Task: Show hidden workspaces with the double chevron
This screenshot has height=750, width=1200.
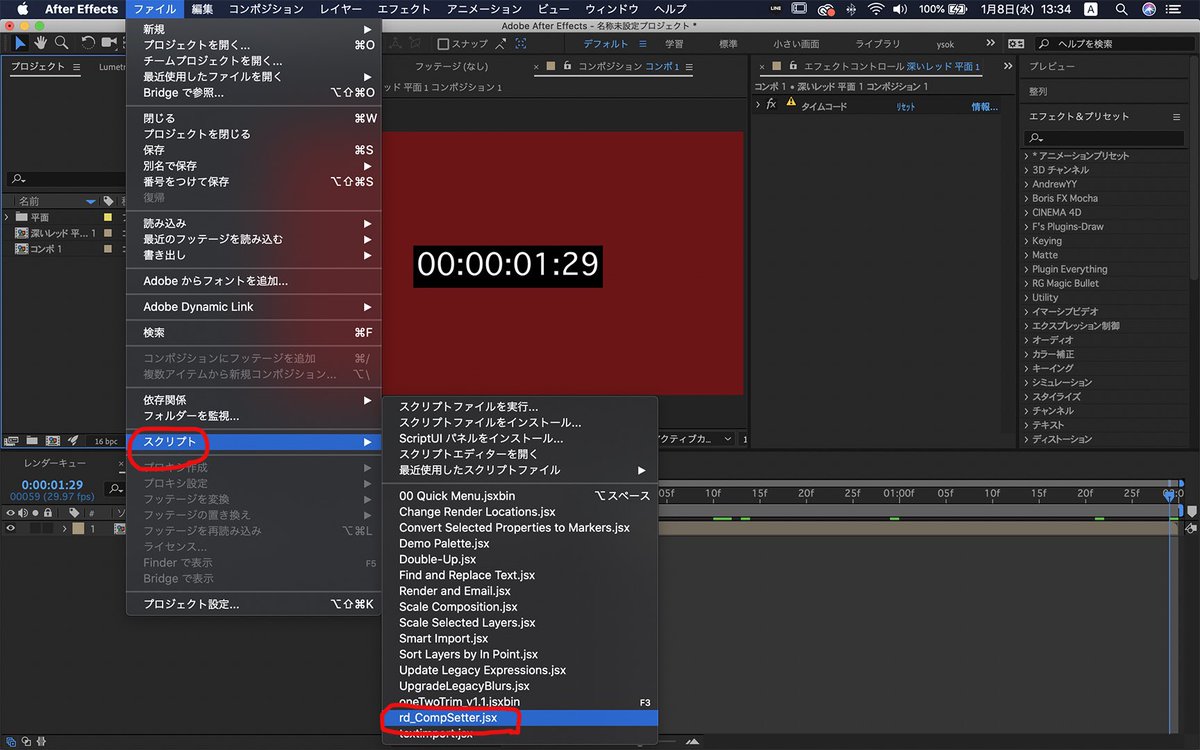Action: click(991, 43)
